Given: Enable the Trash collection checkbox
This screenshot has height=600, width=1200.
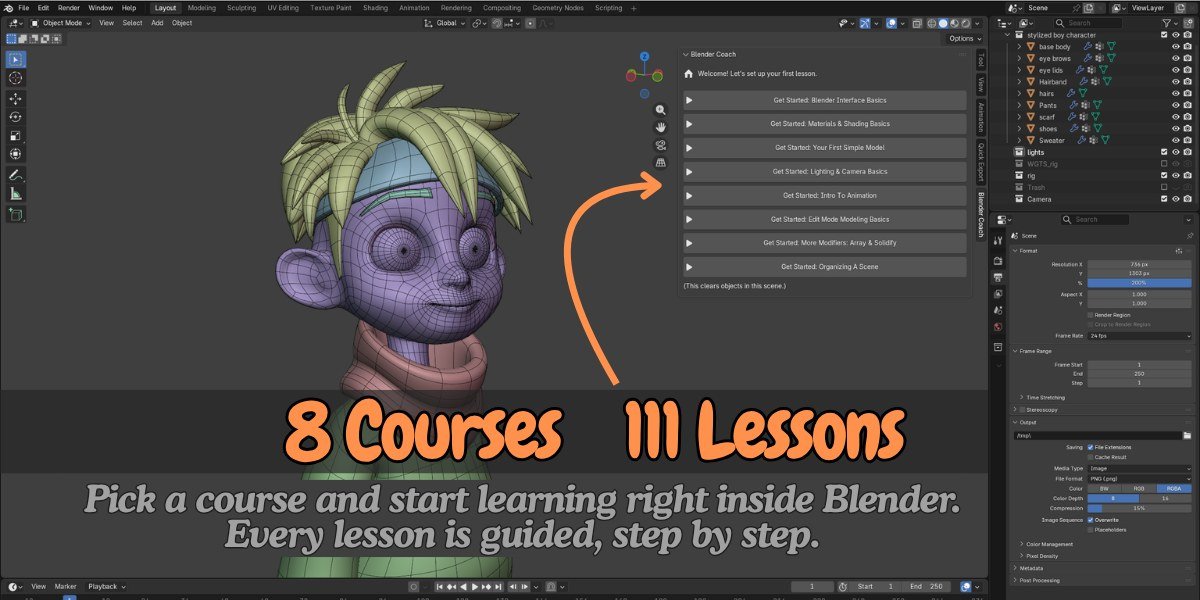Looking at the screenshot, I should tap(1163, 187).
